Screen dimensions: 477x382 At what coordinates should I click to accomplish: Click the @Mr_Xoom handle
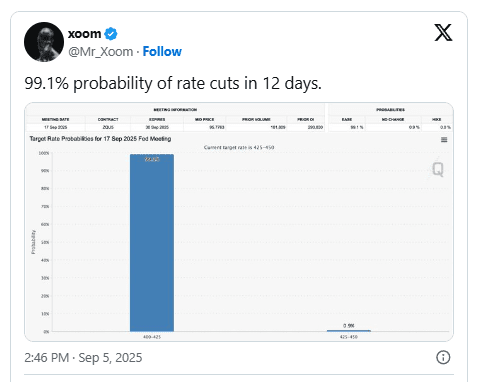[100, 52]
